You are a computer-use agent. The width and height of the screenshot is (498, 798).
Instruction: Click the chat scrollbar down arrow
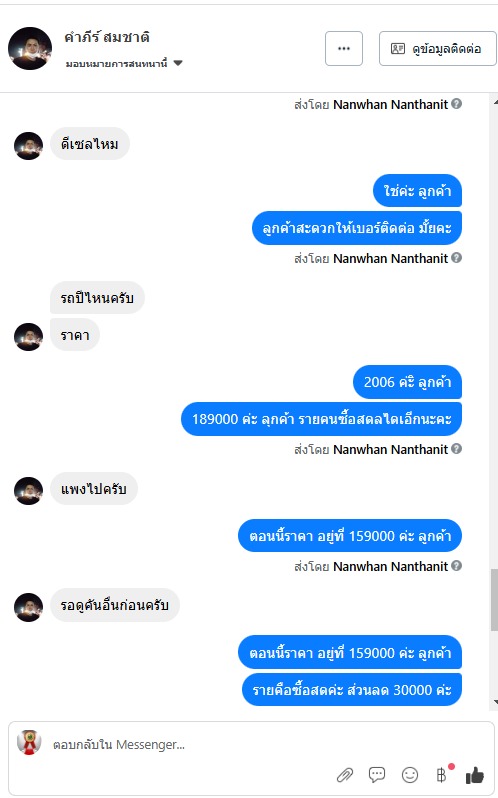click(x=495, y=703)
